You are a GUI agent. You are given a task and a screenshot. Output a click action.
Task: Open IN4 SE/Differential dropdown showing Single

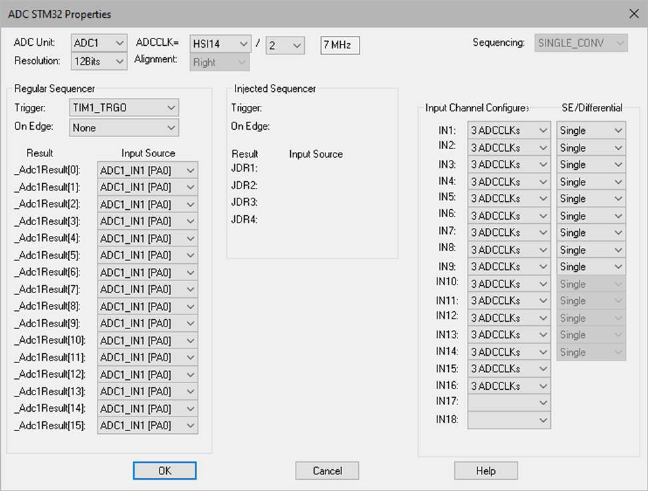pyautogui.click(x=591, y=182)
